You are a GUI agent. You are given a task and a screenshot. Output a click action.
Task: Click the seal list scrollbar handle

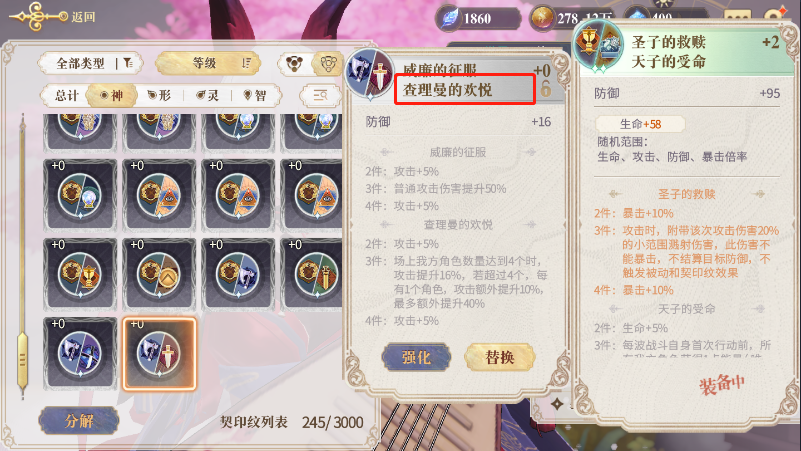(22, 360)
